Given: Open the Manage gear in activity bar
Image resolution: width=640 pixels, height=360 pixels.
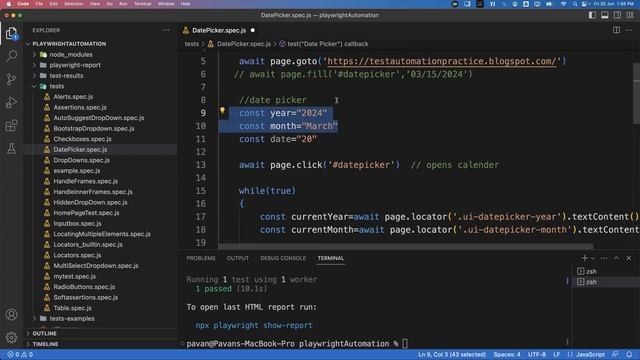Looking at the screenshot, I should (x=11, y=337).
